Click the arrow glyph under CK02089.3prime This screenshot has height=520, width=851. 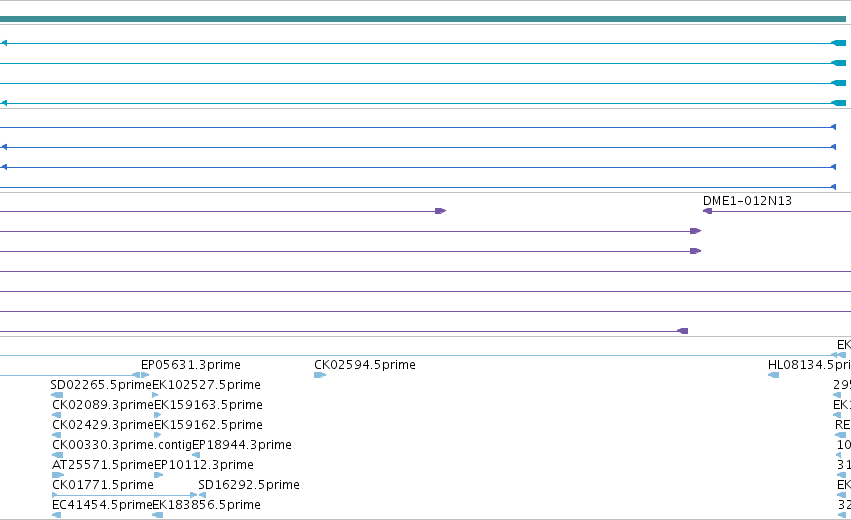coord(56,415)
